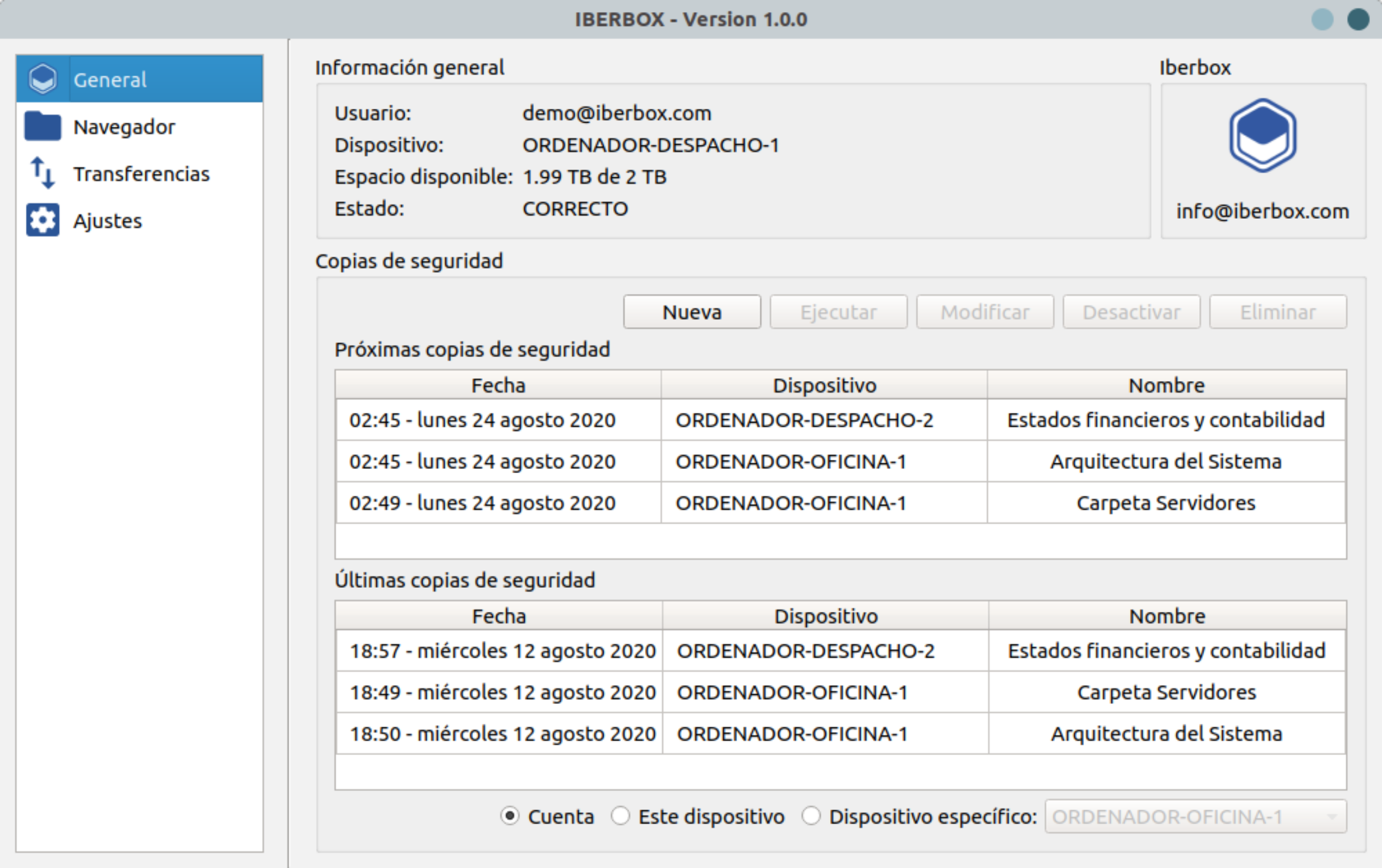
Task: Click the Nueva button
Action: click(692, 312)
